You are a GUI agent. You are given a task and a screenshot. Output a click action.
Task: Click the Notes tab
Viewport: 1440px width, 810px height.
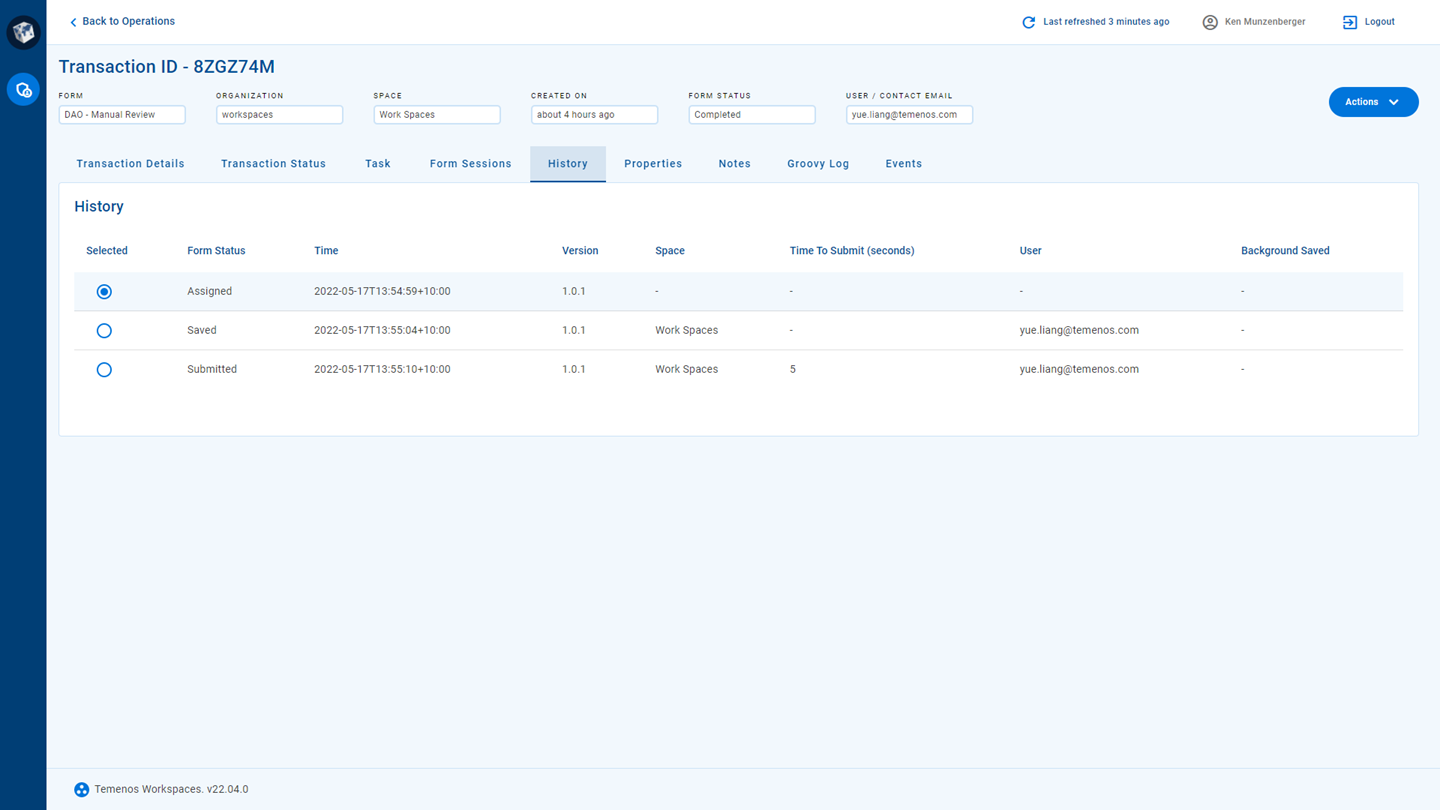[734, 164]
